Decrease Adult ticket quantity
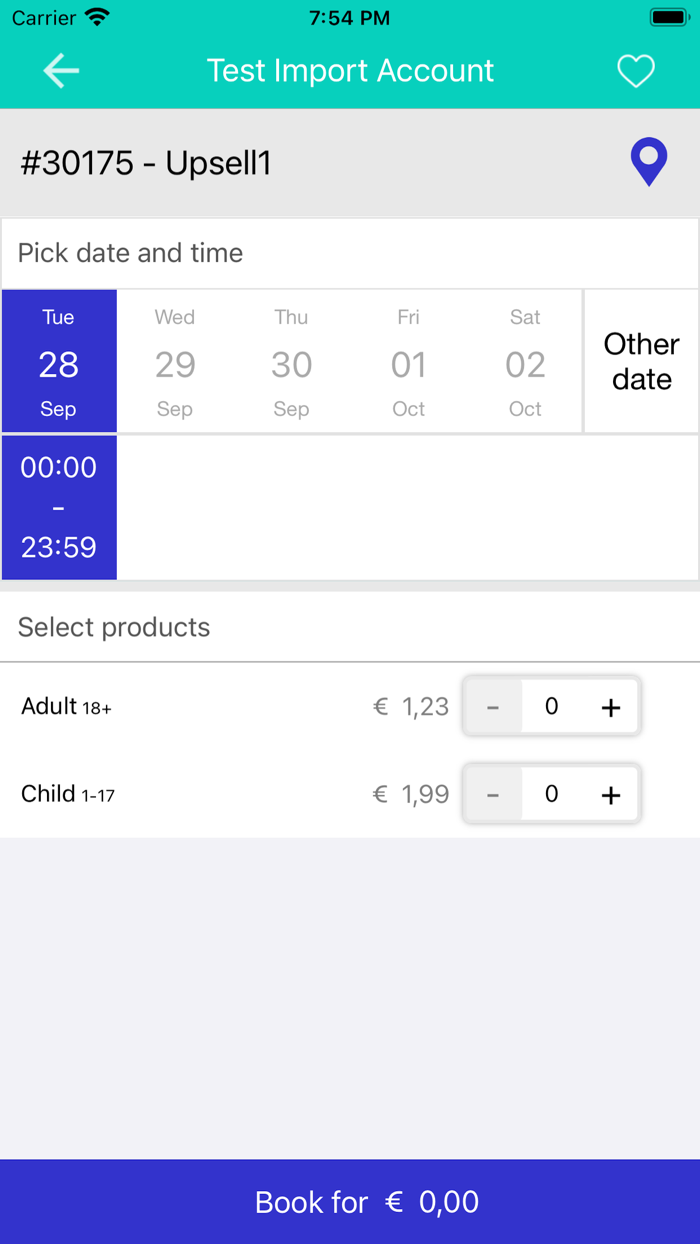 point(493,707)
